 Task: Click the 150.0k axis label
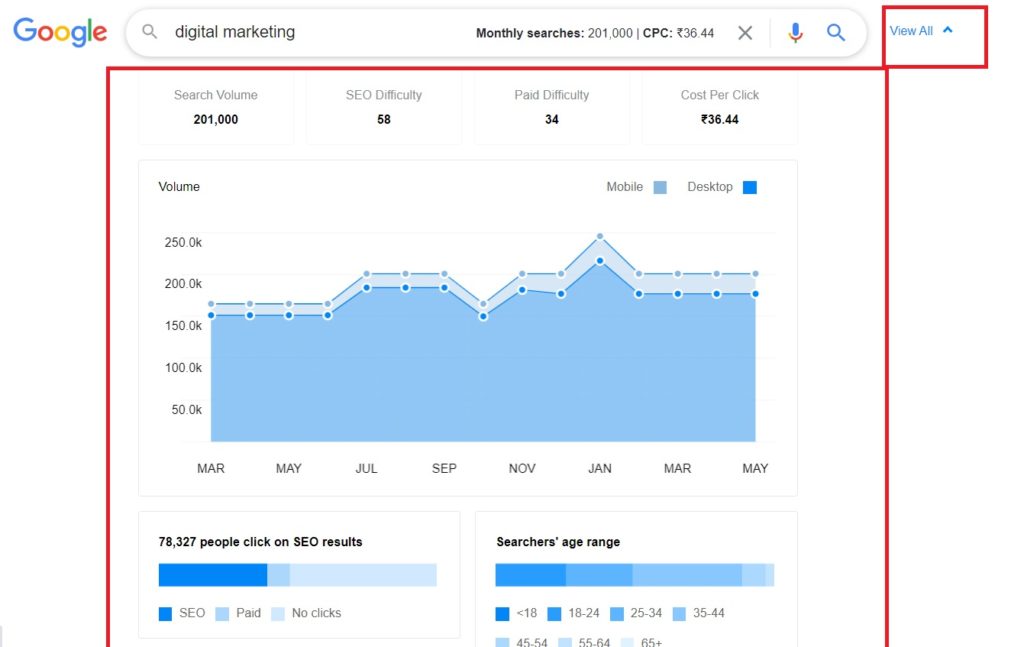(183, 326)
